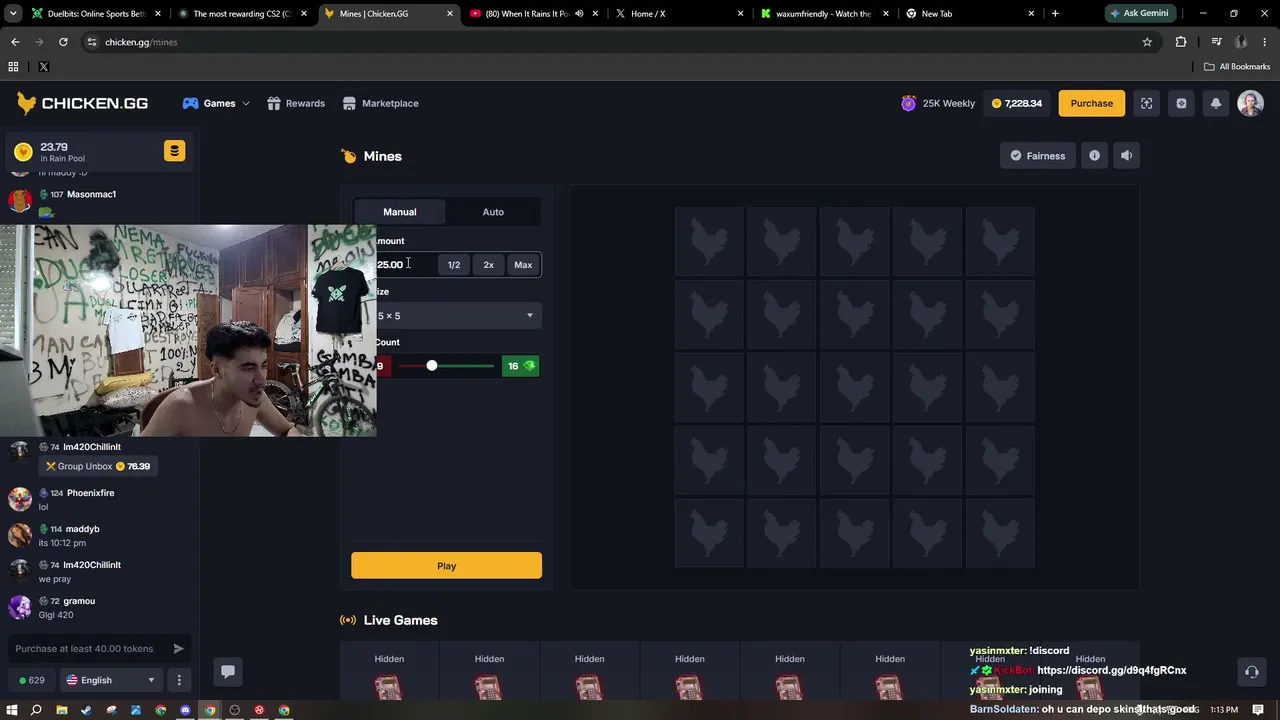Halve the bet with 1/2 button
The image size is (1280, 720).
454,265
